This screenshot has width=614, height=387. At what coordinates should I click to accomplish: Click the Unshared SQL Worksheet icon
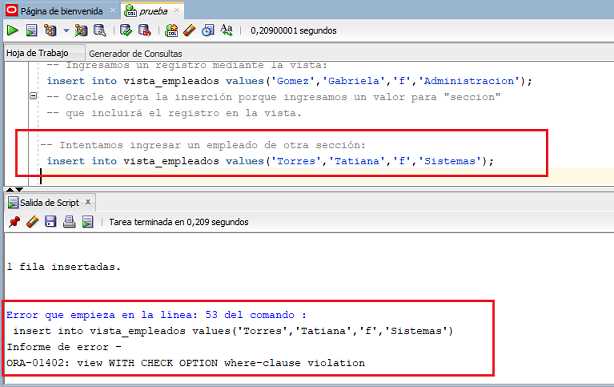click(x=172, y=30)
